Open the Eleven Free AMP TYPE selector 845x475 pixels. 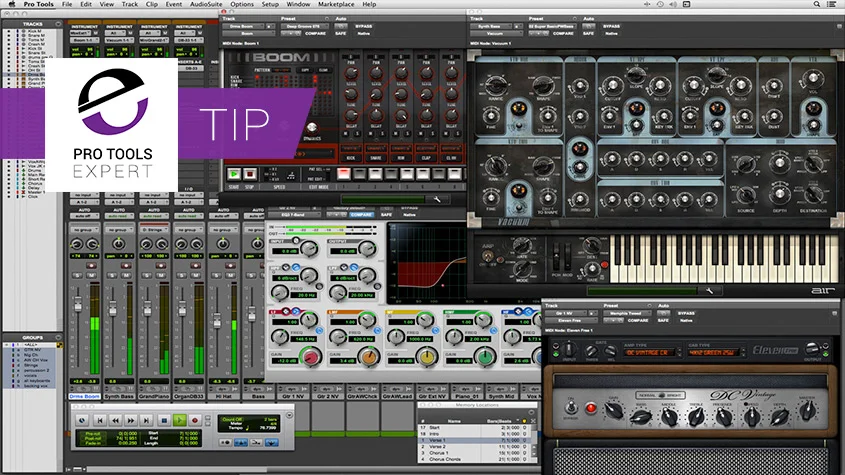click(x=649, y=353)
